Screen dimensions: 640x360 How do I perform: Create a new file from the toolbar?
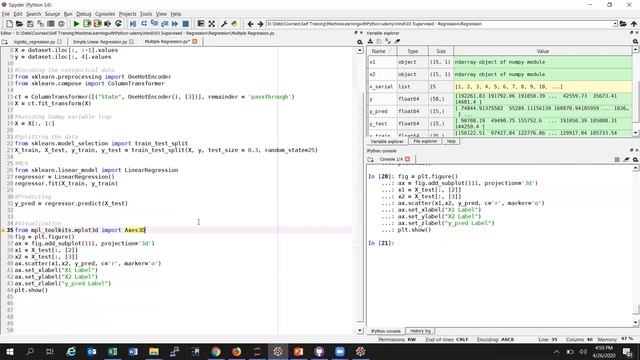(x=9, y=24)
